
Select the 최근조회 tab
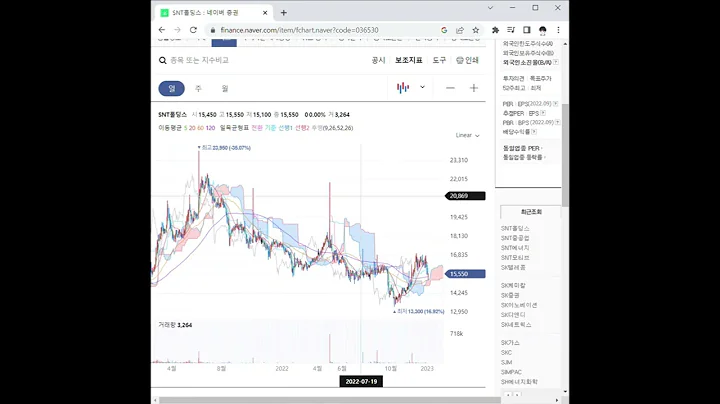(531, 212)
